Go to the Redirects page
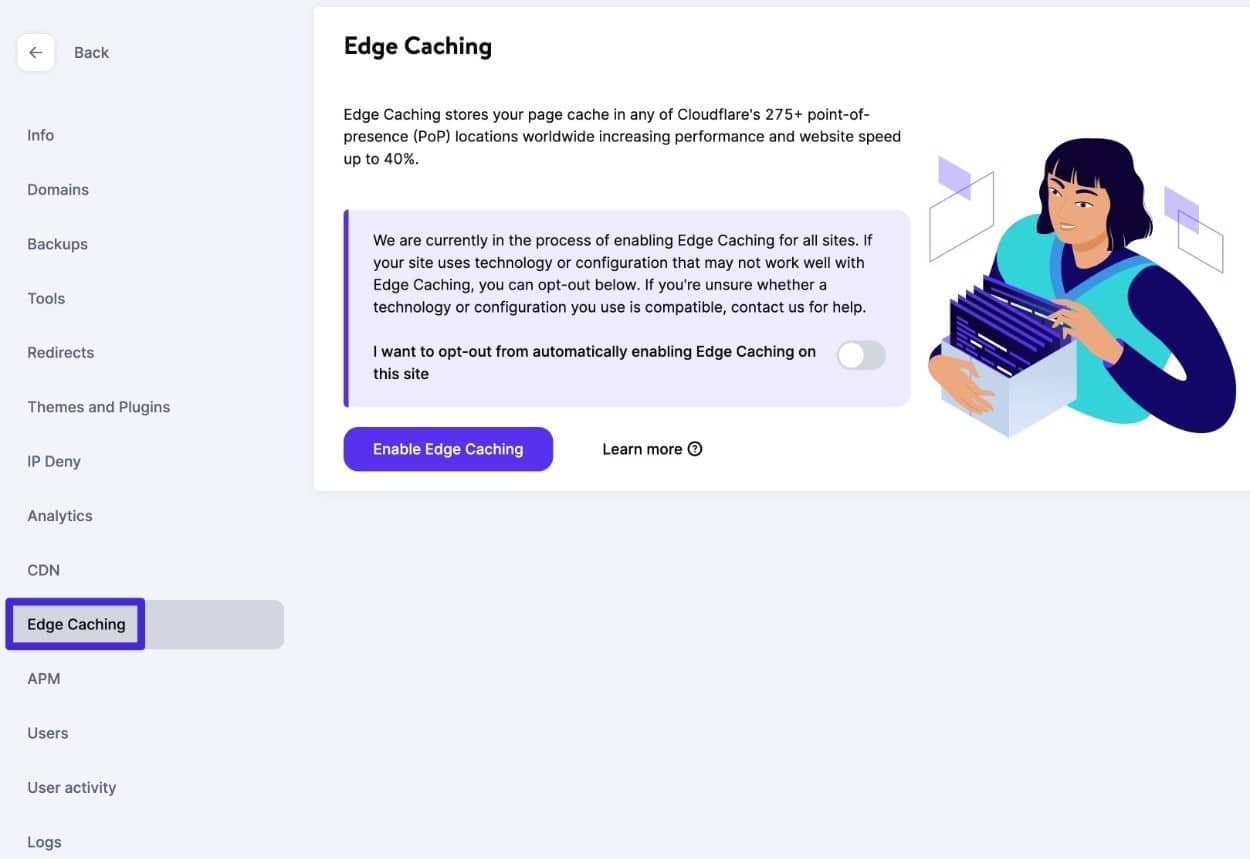 coord(60,352)
